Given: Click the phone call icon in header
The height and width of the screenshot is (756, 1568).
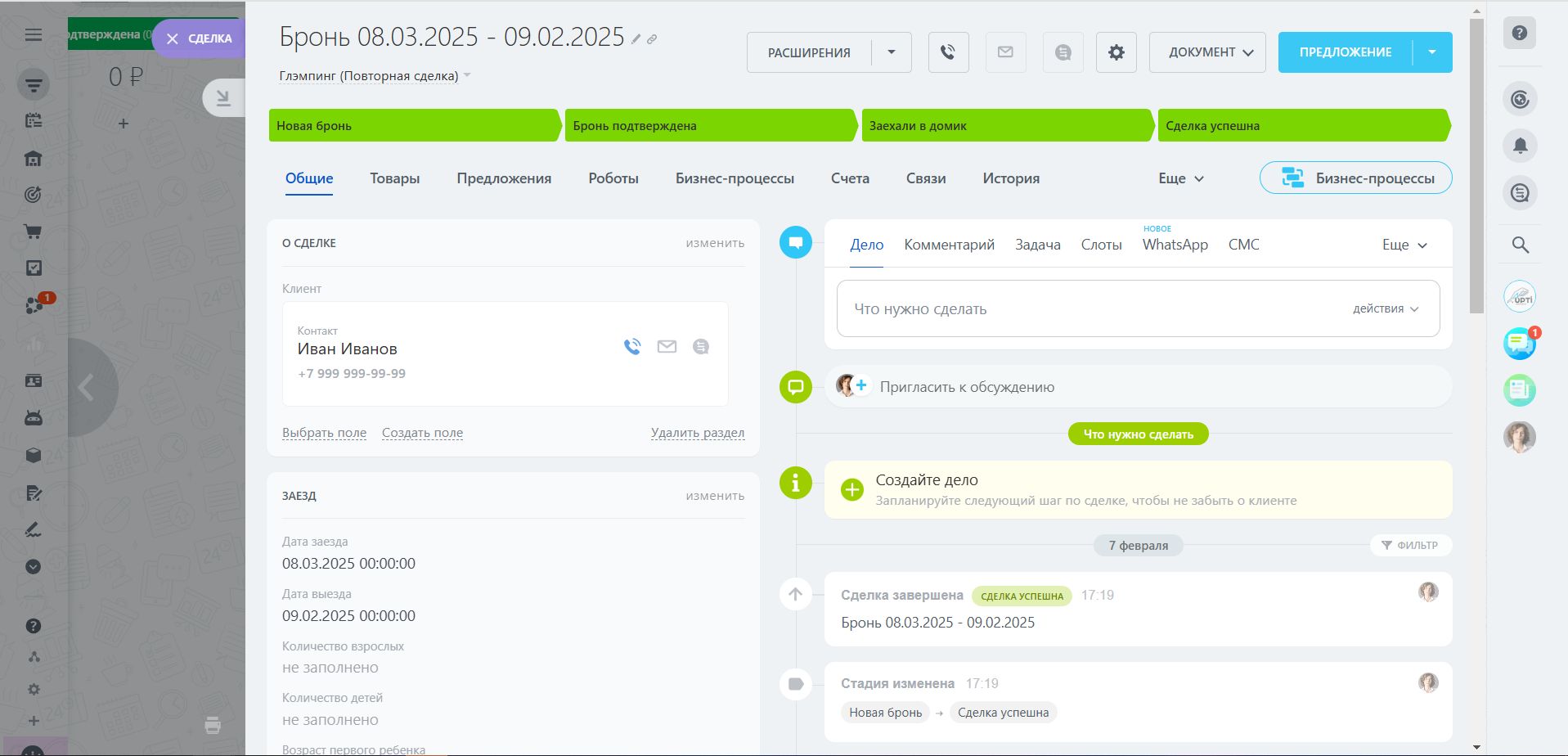Looking at the screenshot, I should pyautogui.click(x=948, y=52).
